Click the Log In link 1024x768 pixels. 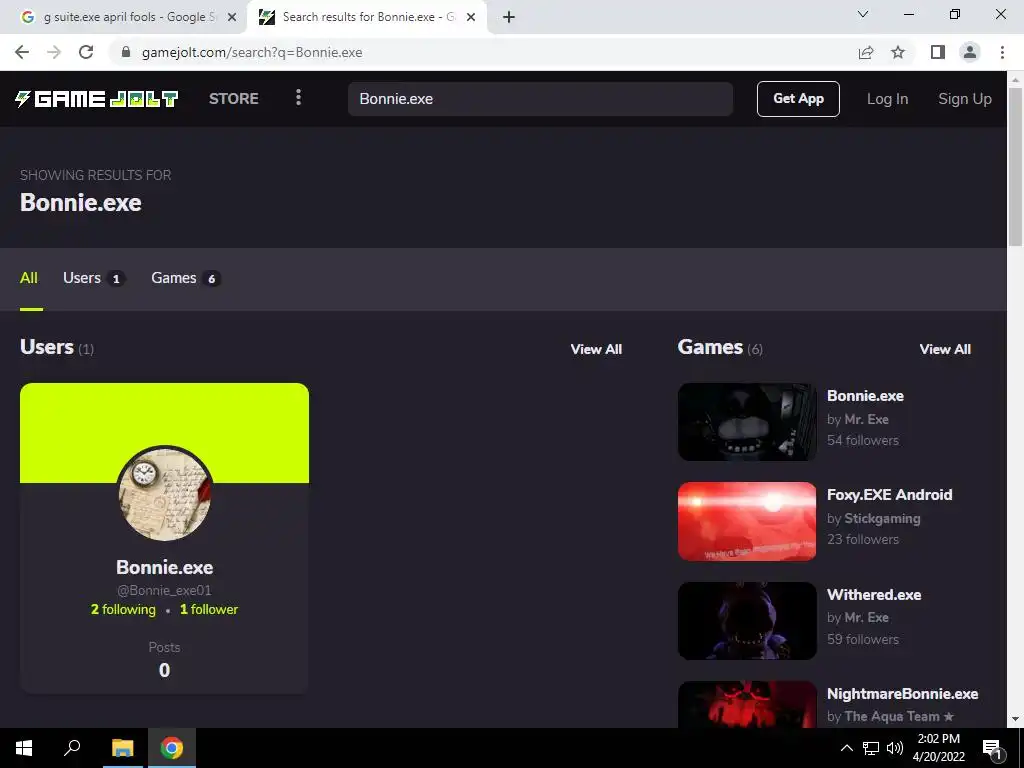pos(887,99)
